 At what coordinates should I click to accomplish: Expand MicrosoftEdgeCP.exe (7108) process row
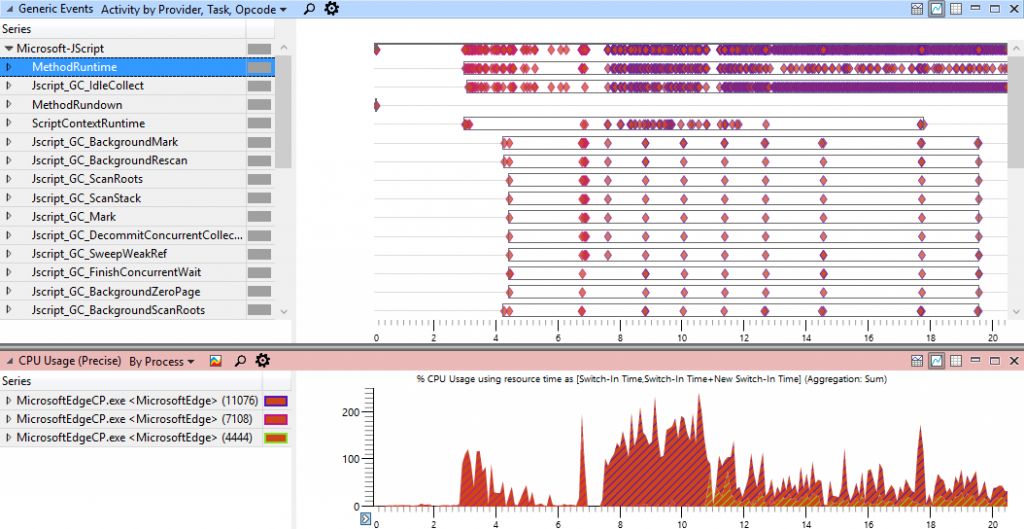(8, 419)
